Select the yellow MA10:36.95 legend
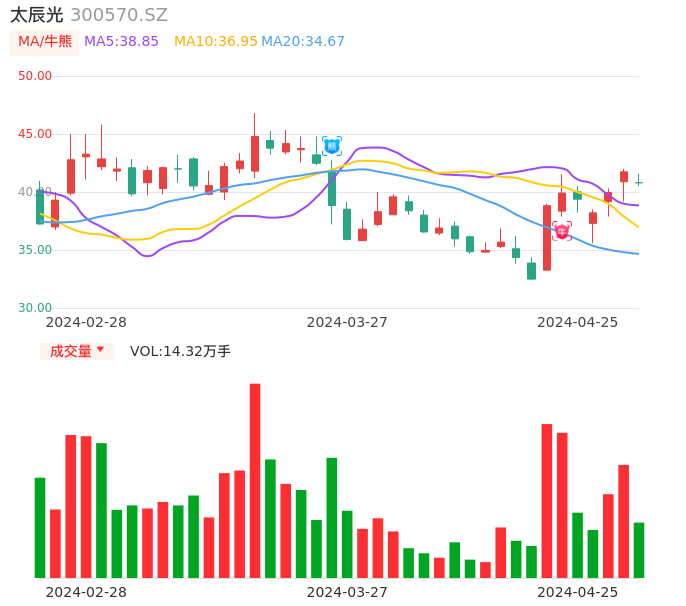The height and width of the screenshot is (606, 686). 216,42
